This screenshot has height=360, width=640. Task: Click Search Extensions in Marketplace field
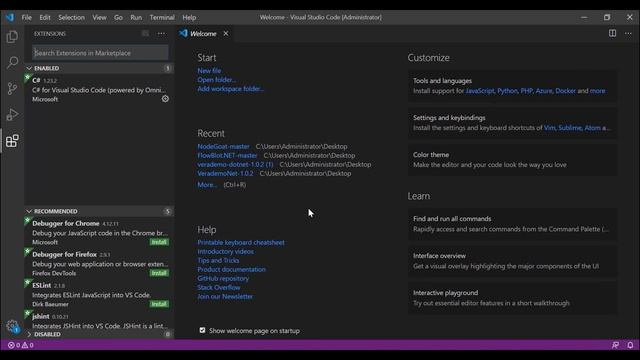pos(100,53)
